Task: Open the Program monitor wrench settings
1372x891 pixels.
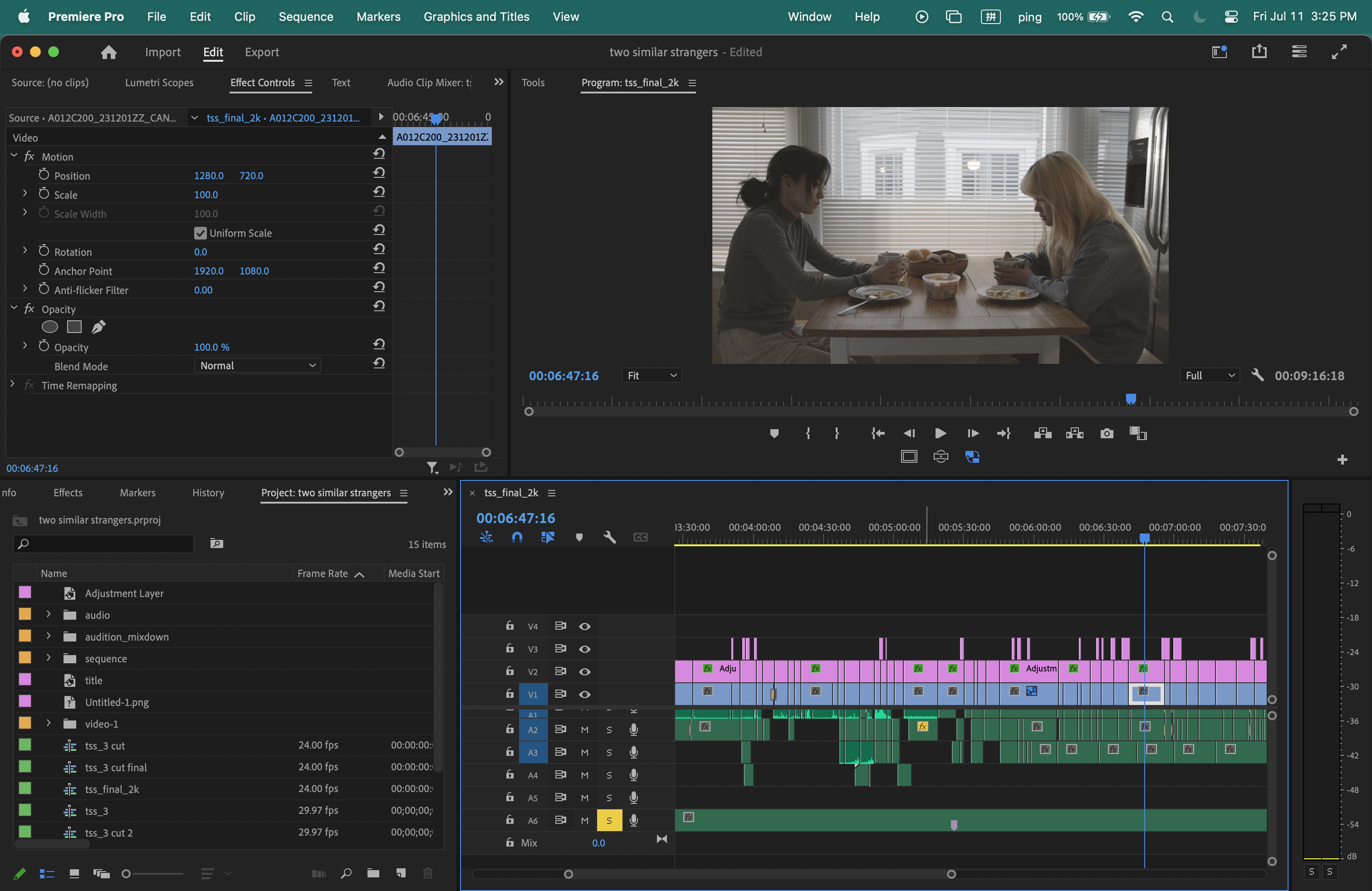Action: 1257,376
